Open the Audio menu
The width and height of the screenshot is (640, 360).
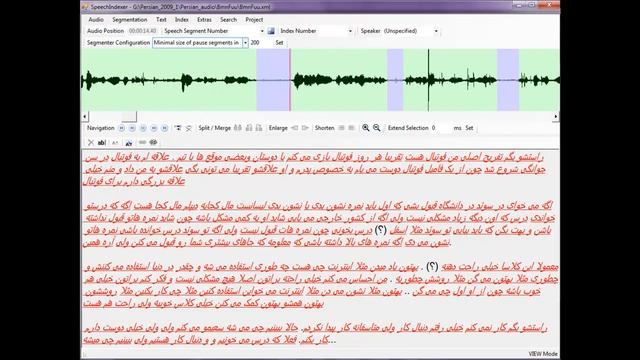tap(96, 20)
